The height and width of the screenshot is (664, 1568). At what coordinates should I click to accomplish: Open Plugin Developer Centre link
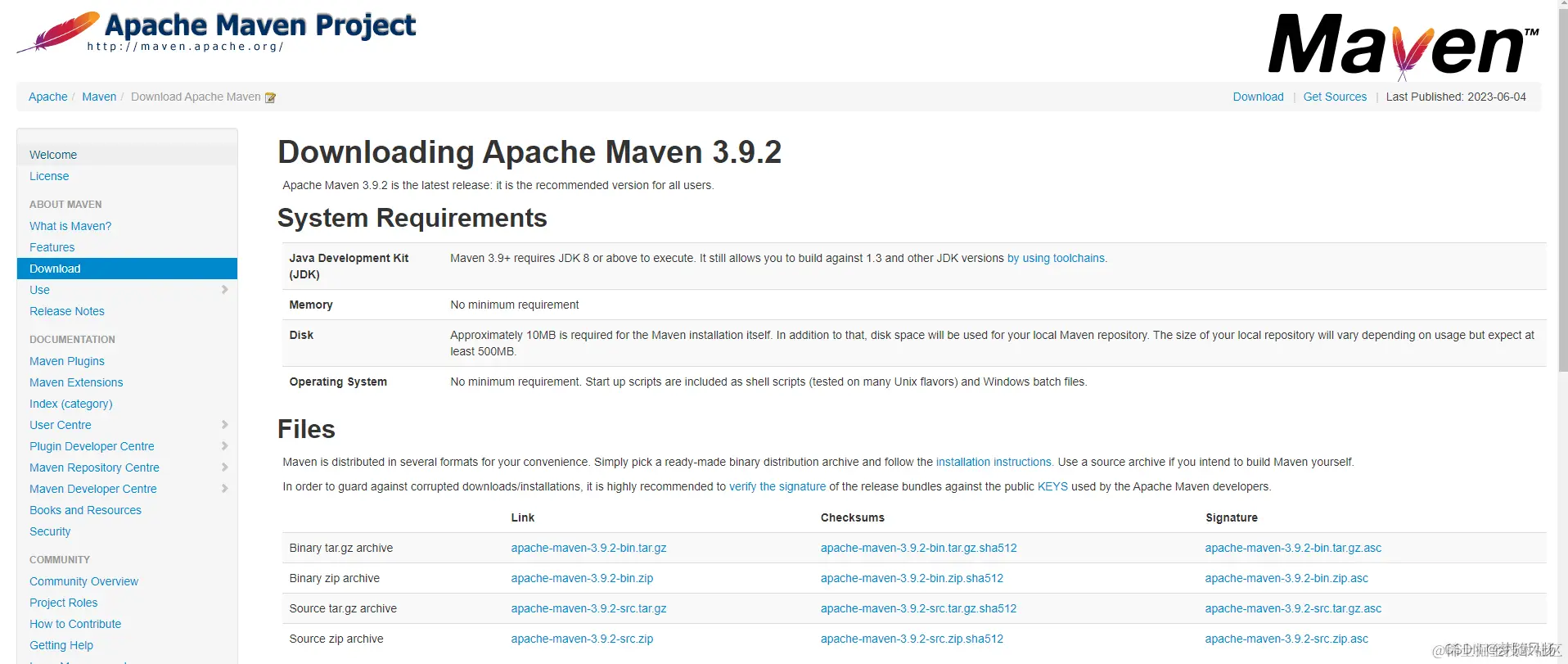pyautogui.click(x=92, y=446)
